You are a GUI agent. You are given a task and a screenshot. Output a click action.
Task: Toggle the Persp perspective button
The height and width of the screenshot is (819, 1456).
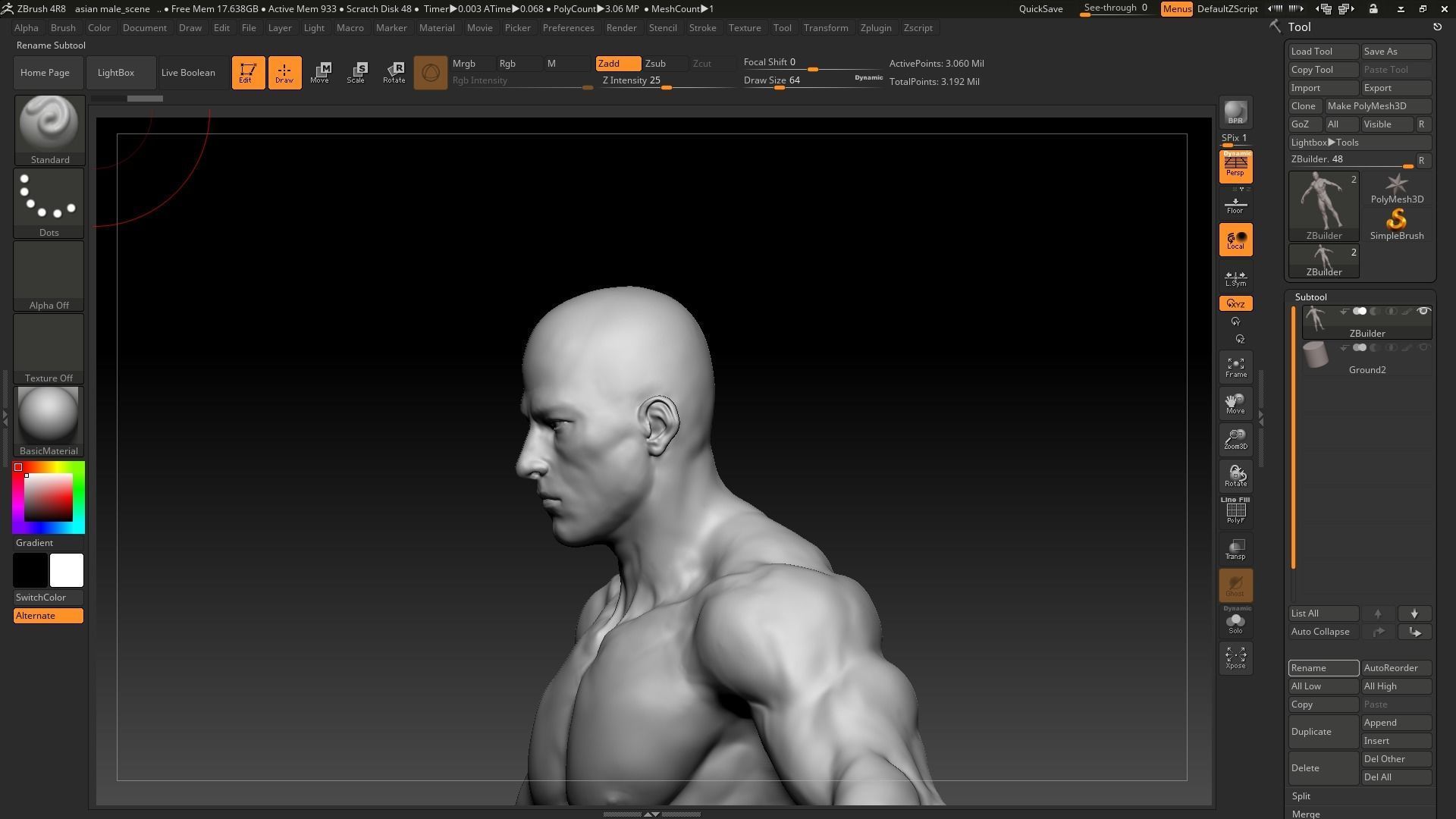(1235, 166)
